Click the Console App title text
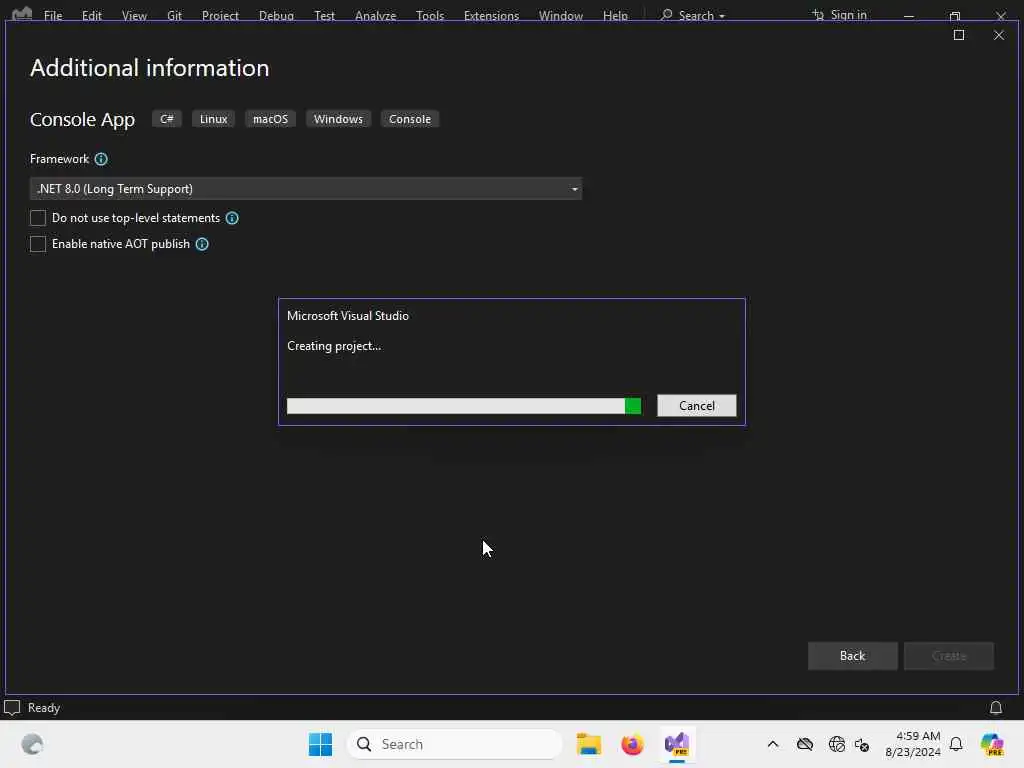This screenshot has height=768, width=1024. (x=82, y=120)
